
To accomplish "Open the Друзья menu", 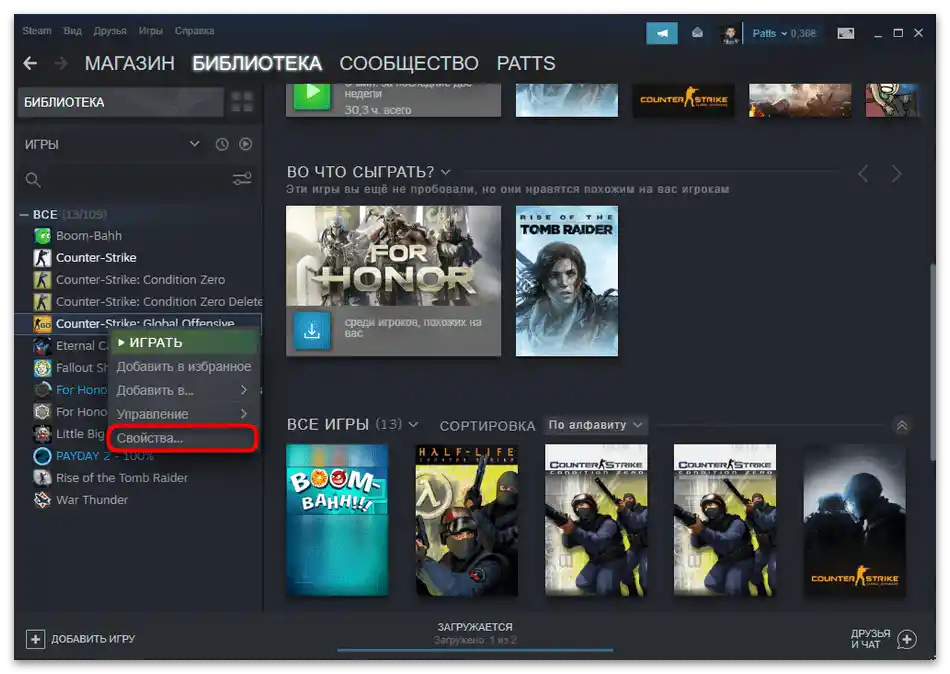I will point(110,31).
